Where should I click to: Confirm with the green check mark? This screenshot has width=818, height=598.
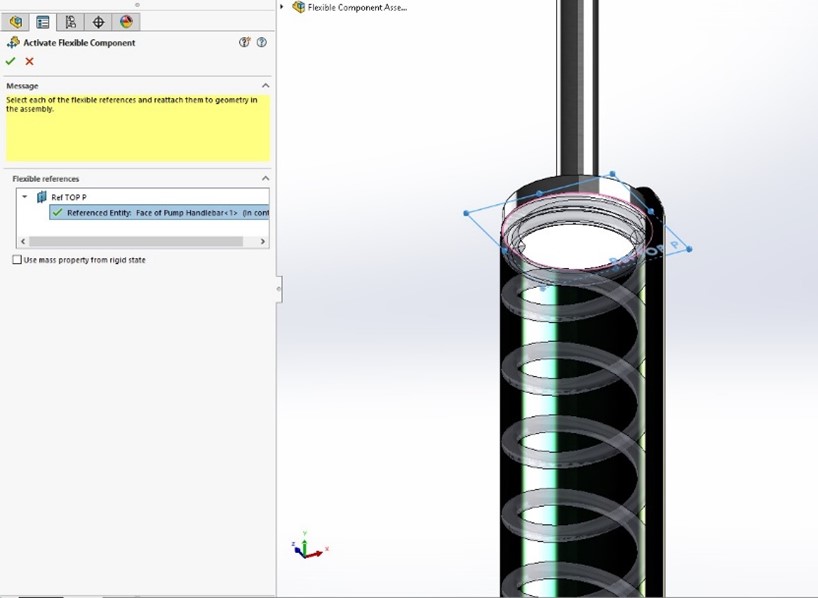[x=11, y=61]
